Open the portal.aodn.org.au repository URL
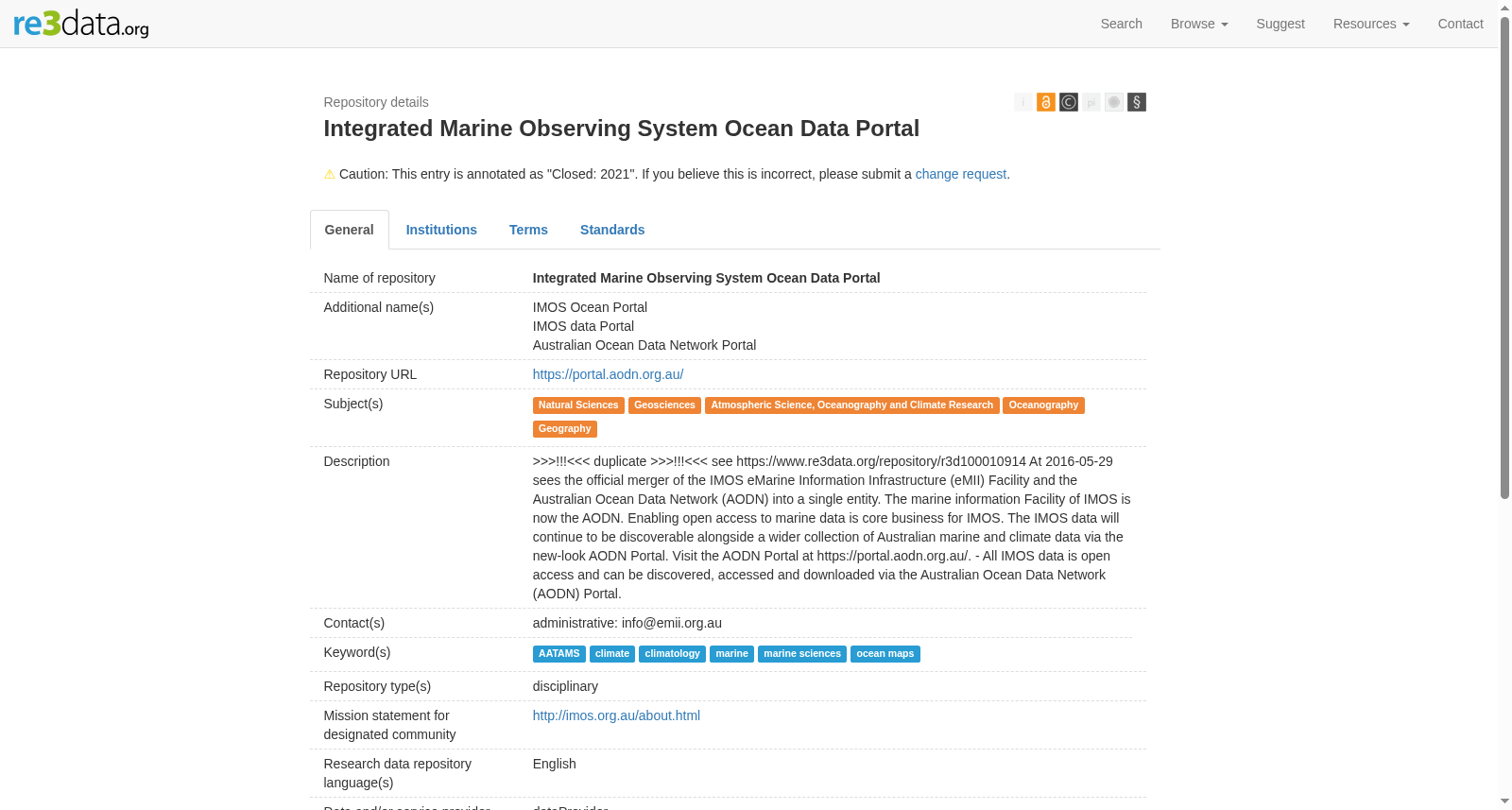Image resolution: width=1512 pixels, height=810 pixels. 608,374
